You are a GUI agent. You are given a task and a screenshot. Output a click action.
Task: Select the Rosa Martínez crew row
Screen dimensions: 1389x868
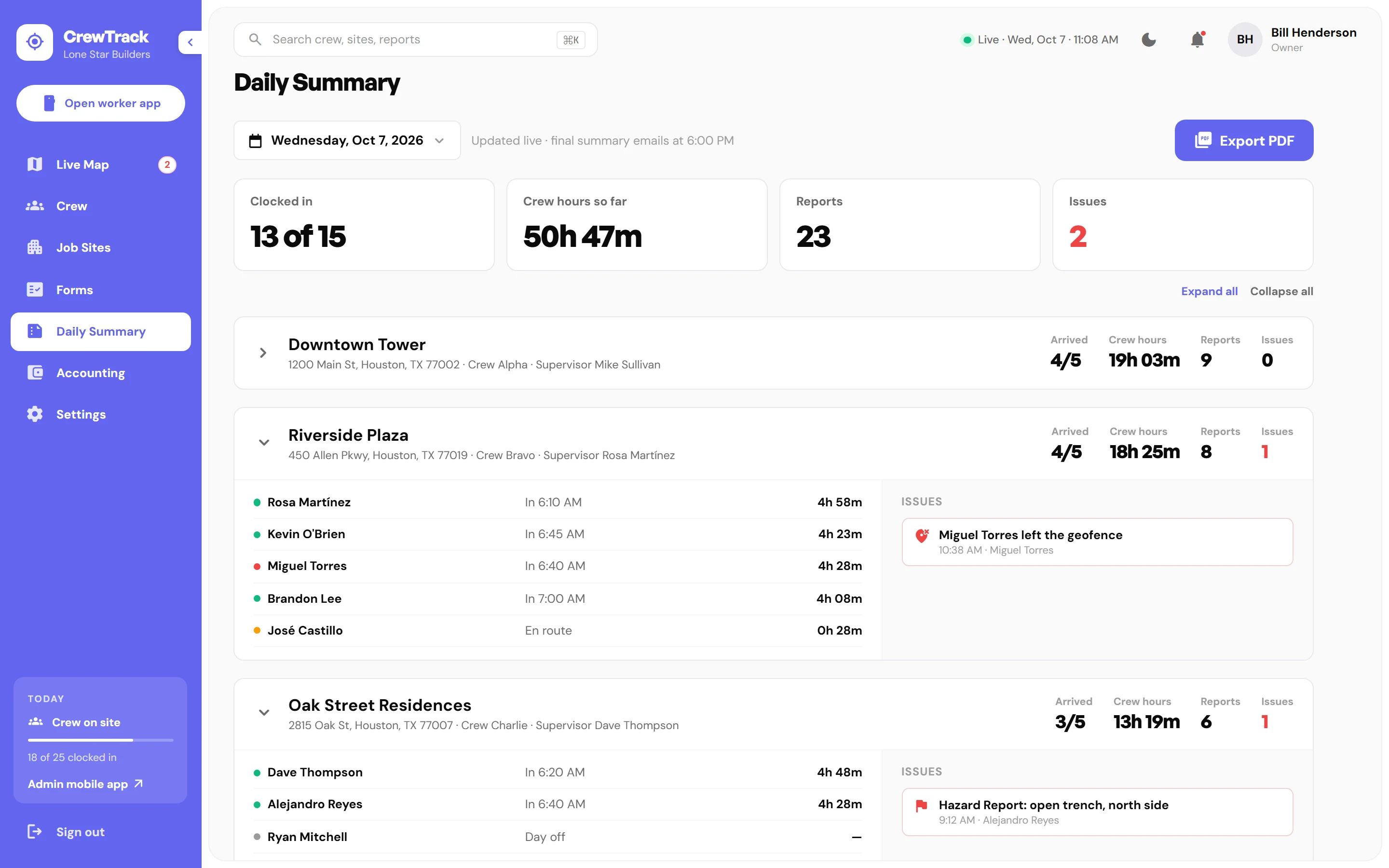(558, 502)
